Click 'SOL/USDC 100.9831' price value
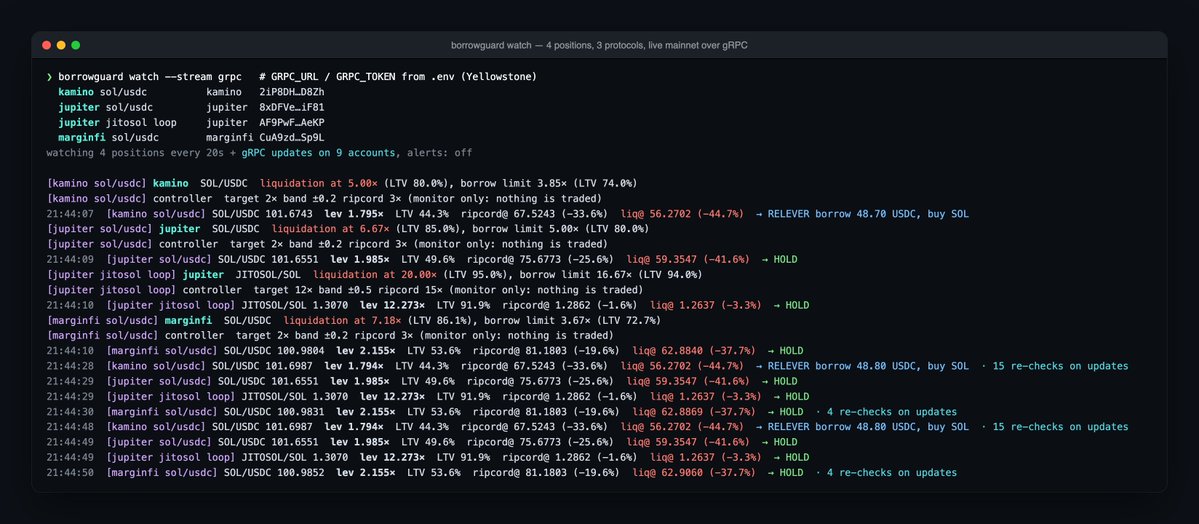Viewport: 1199px width, 524px height. pos(274,412)
